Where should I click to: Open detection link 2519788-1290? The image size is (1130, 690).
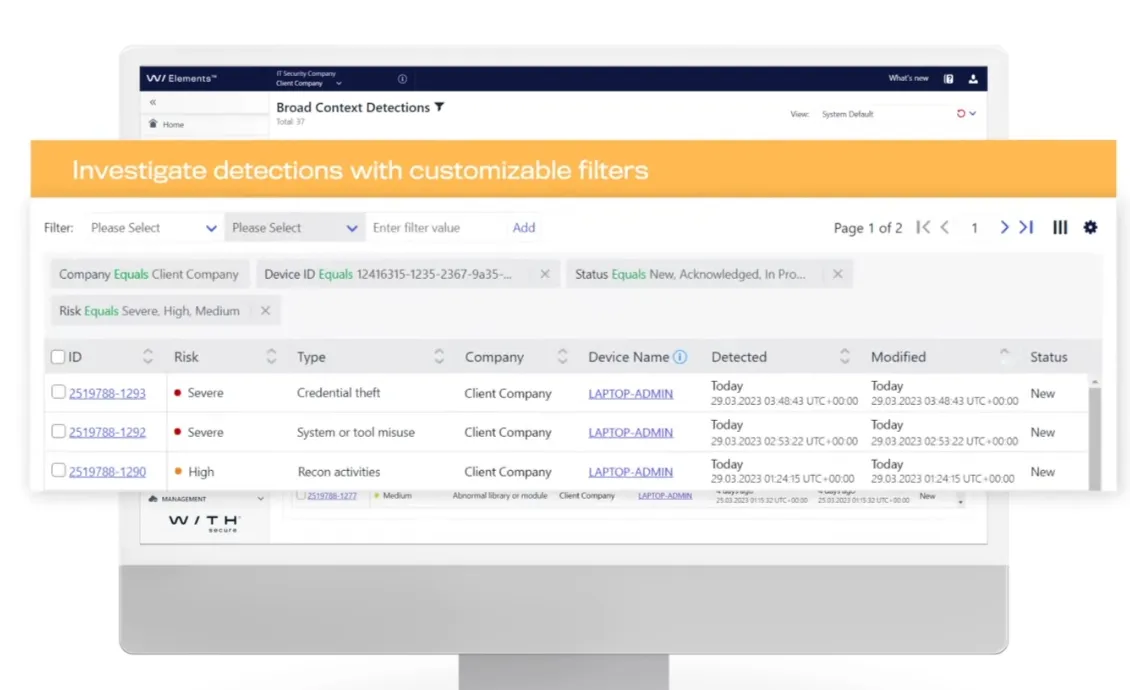[107, 472]
